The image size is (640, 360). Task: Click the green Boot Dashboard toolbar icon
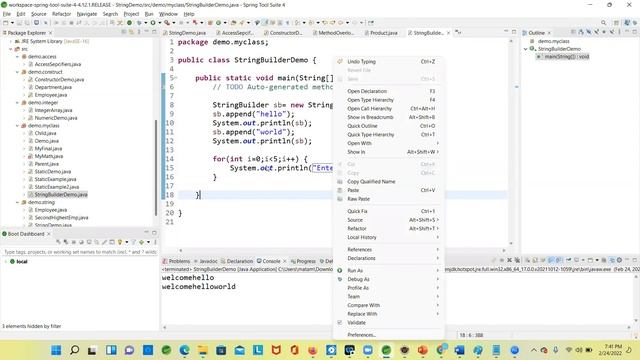[x=130, y=23]
